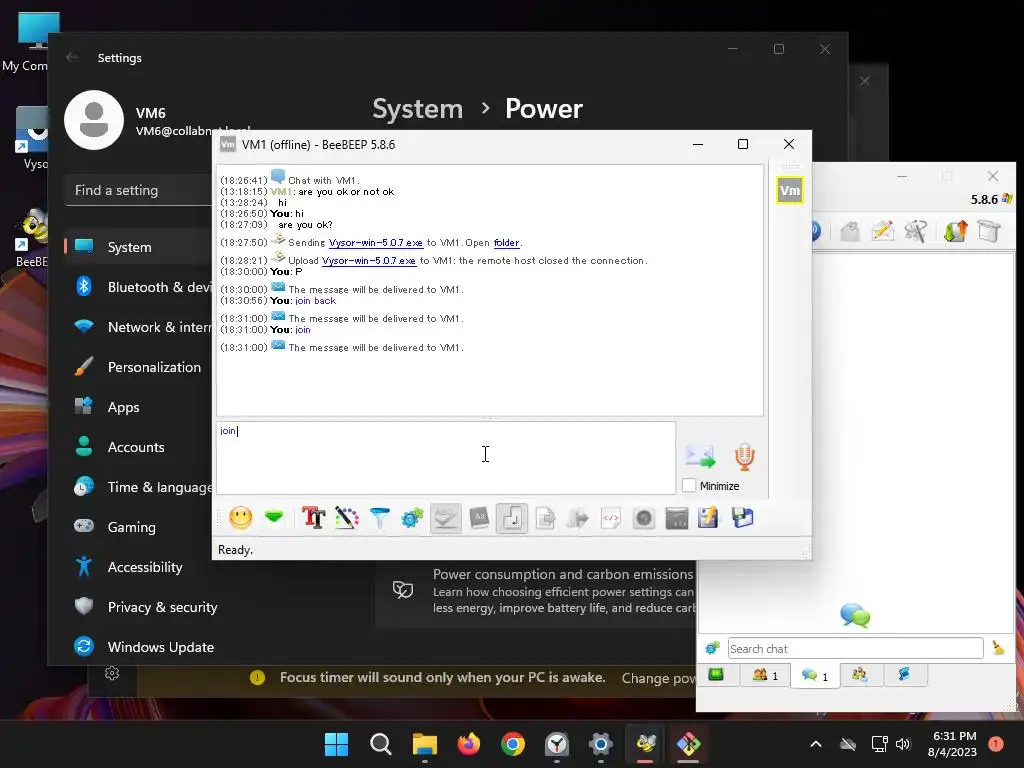Change chat font with the TT icon
This screenshot has width=1024, height=768.
point(313,518)
